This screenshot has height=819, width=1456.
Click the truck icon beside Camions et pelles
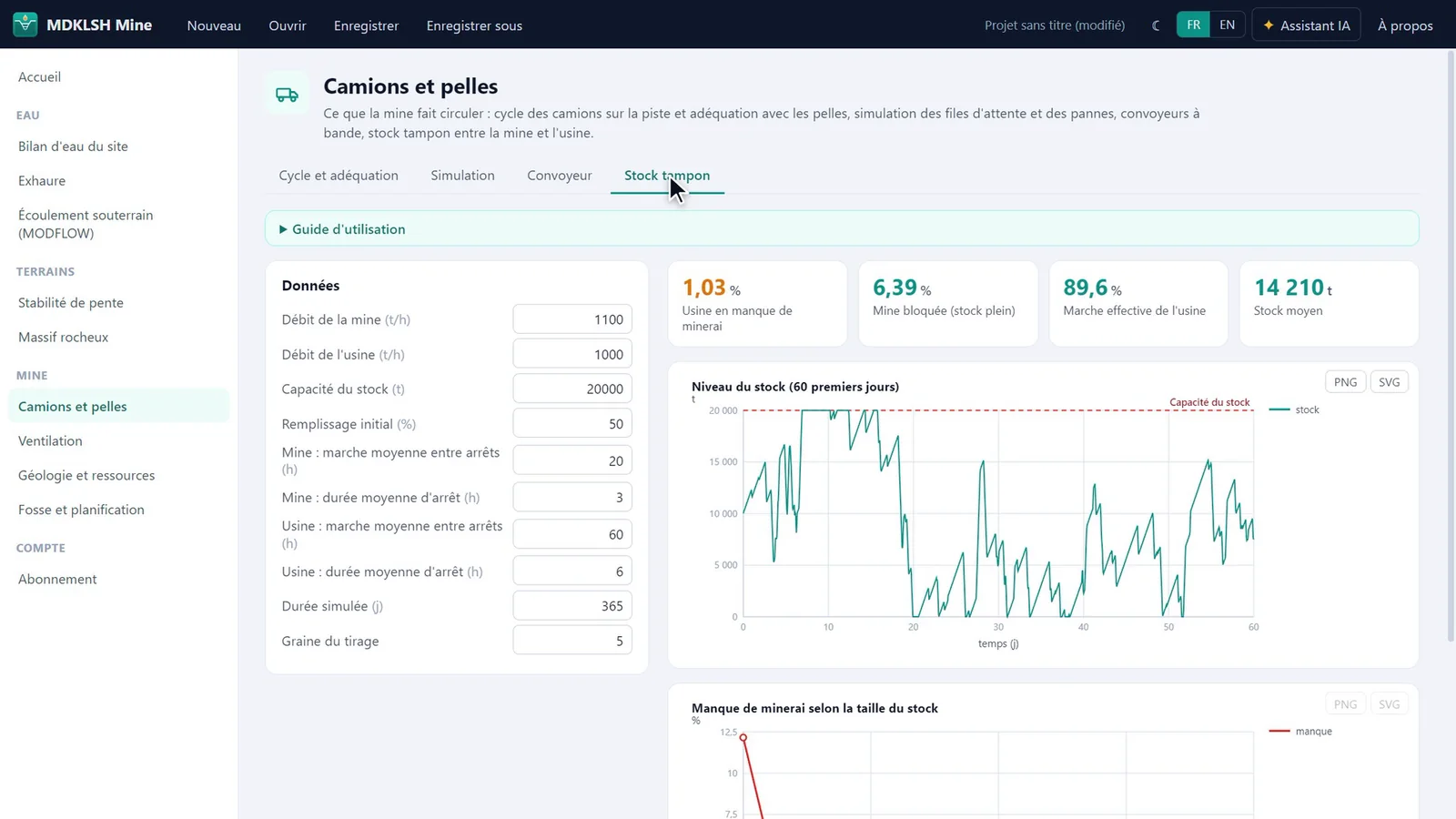287,95
